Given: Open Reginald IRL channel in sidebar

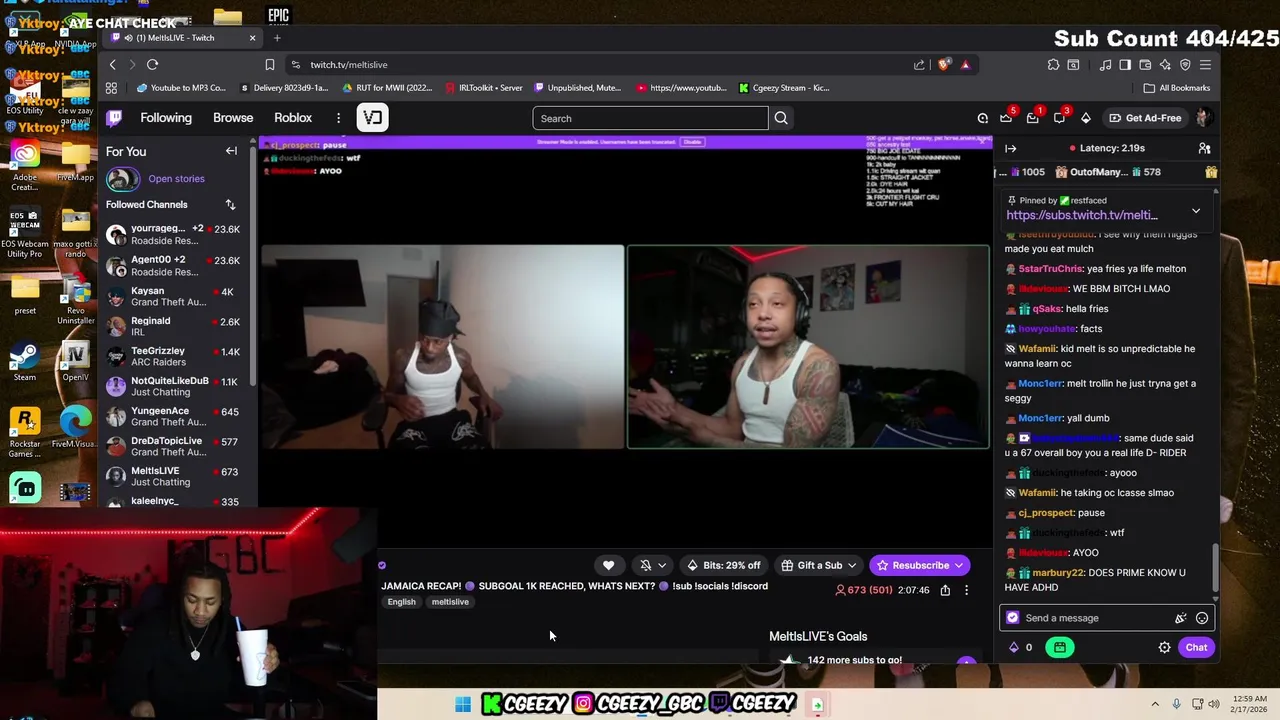Looking at the screenshot, I should 175,326.
